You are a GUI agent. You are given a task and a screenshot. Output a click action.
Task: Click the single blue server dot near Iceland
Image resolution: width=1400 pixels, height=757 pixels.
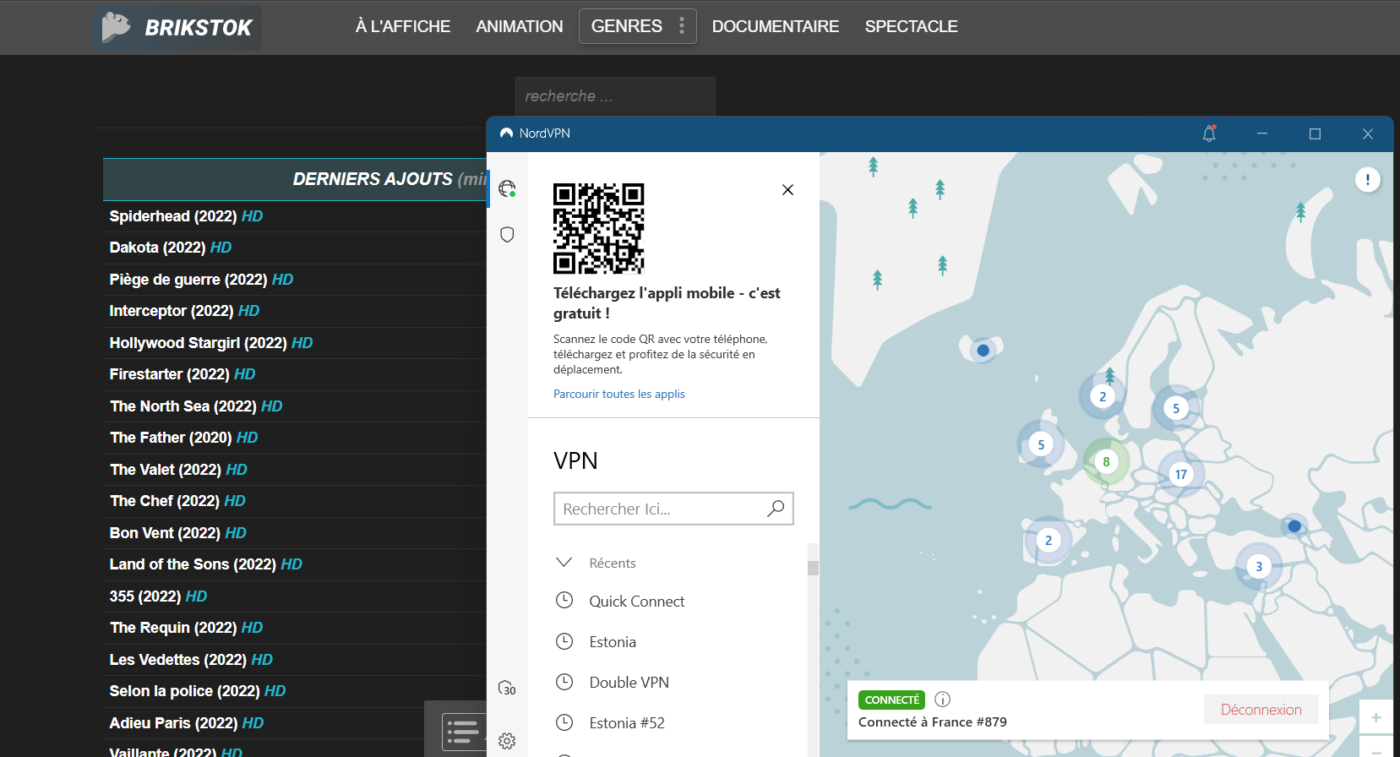[x=983, y=350]
